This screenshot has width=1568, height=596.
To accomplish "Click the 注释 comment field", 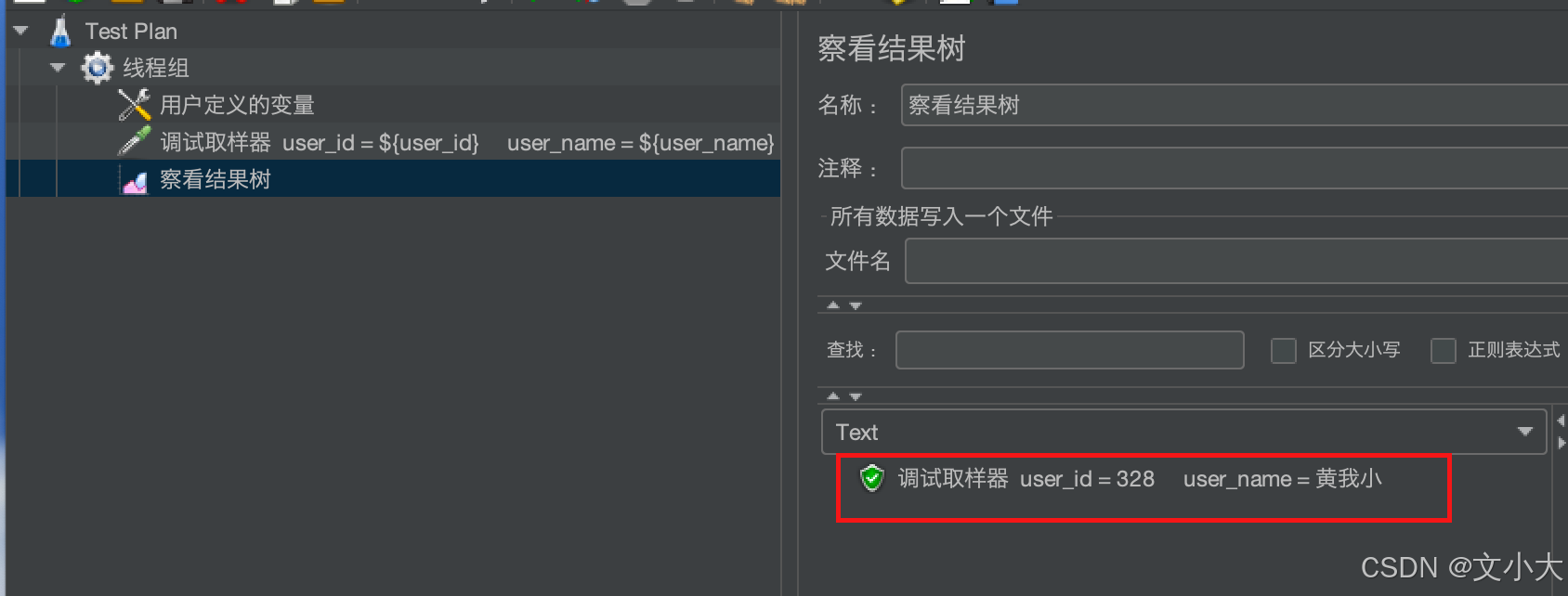I will pos(1234,168).
